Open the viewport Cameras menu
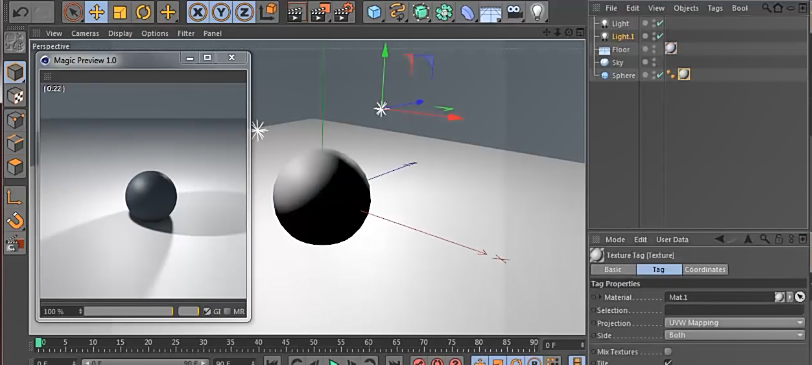812x365 pixels. [x=85, y=33]
